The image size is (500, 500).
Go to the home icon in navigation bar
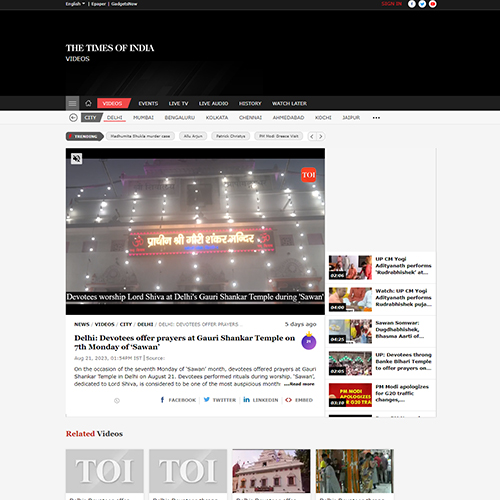coord(88,103)
